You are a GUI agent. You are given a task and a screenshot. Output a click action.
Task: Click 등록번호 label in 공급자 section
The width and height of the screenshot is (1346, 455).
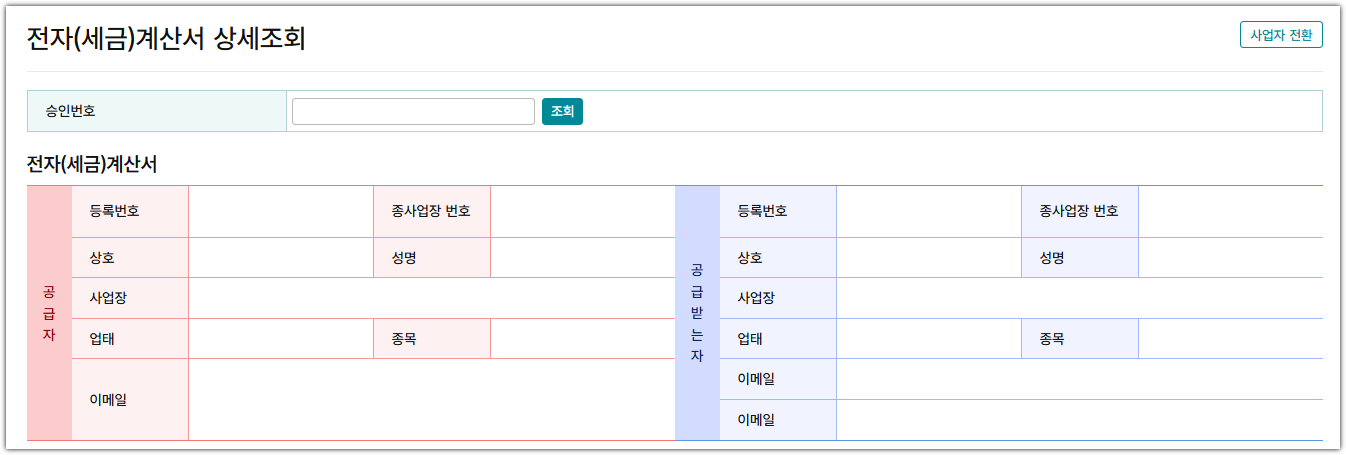[x=114, y=211]
